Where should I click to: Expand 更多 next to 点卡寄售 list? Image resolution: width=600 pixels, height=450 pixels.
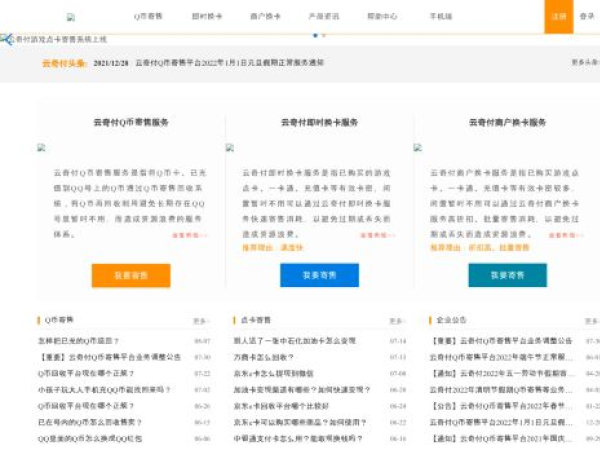pos(397,321)
